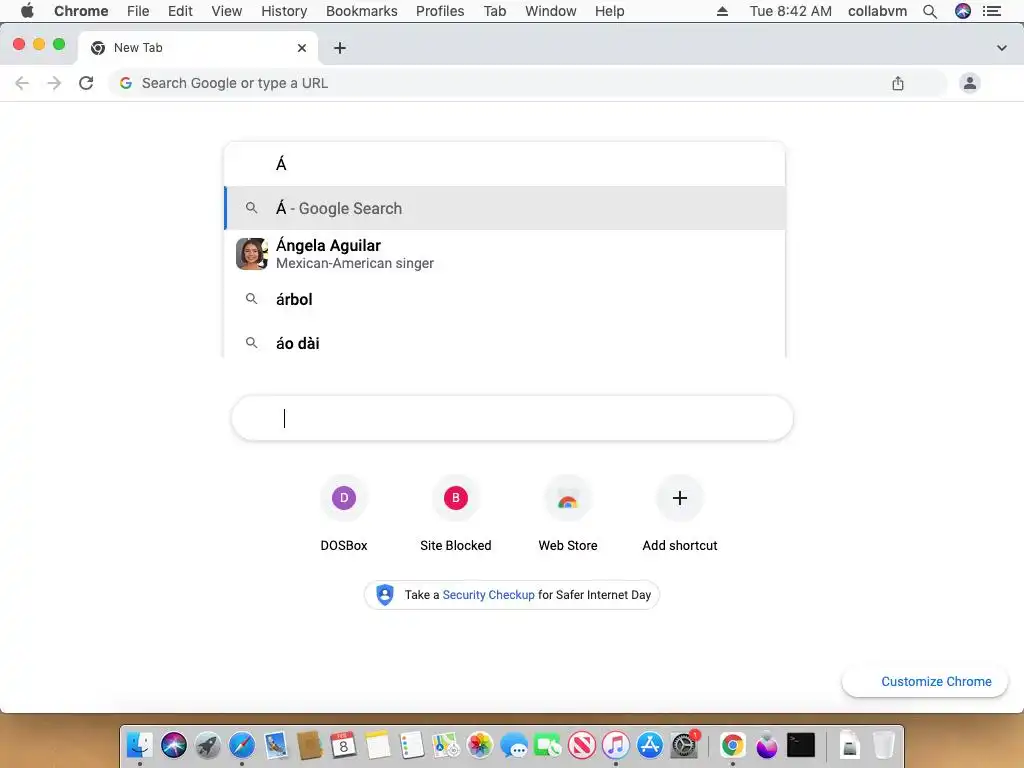The image size is (1024, 768).
Task: Open App Store from the dock
Action: point(650,744)
